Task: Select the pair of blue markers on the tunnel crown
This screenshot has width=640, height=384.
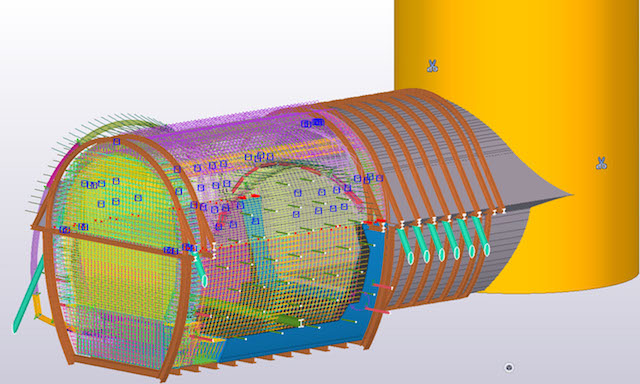Action: 312,123
